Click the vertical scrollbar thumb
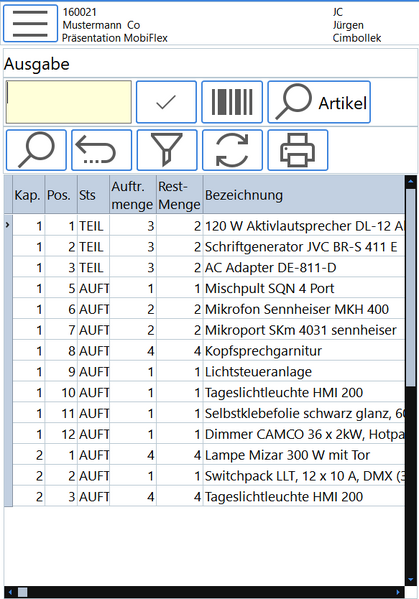Viewport: 419px width, 599px height. pos(411,287)
